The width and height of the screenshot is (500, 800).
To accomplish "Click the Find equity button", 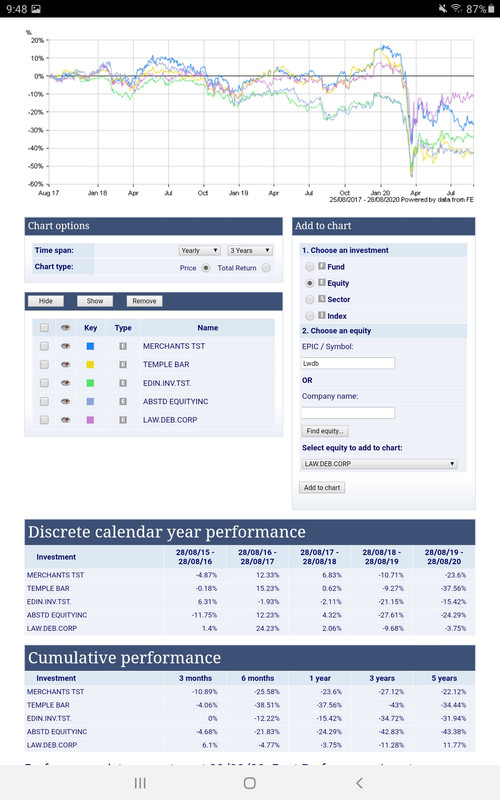I will pos(325,431).
